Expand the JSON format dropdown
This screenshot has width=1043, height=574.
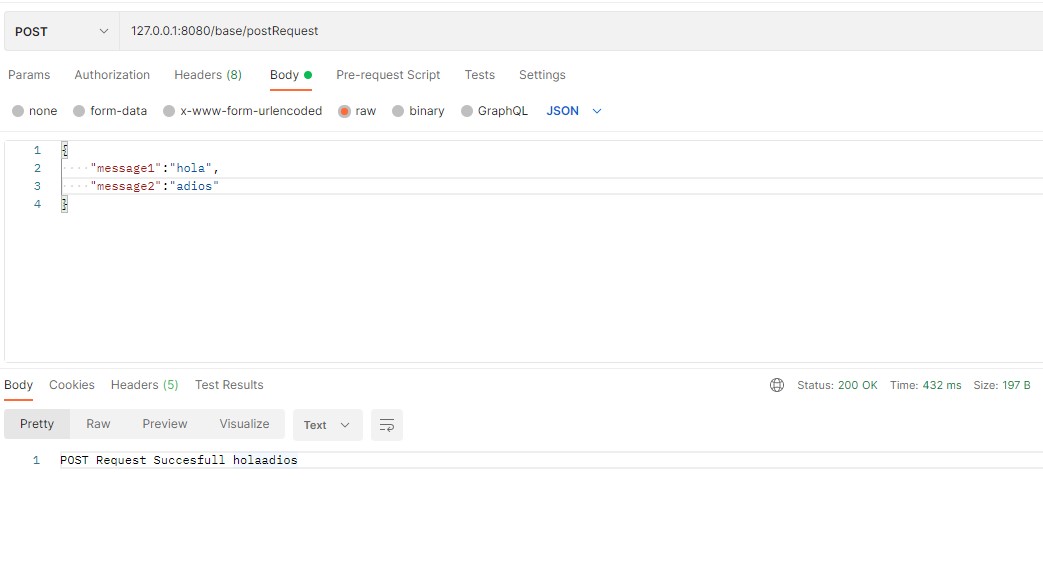click(x=574, y=111)
